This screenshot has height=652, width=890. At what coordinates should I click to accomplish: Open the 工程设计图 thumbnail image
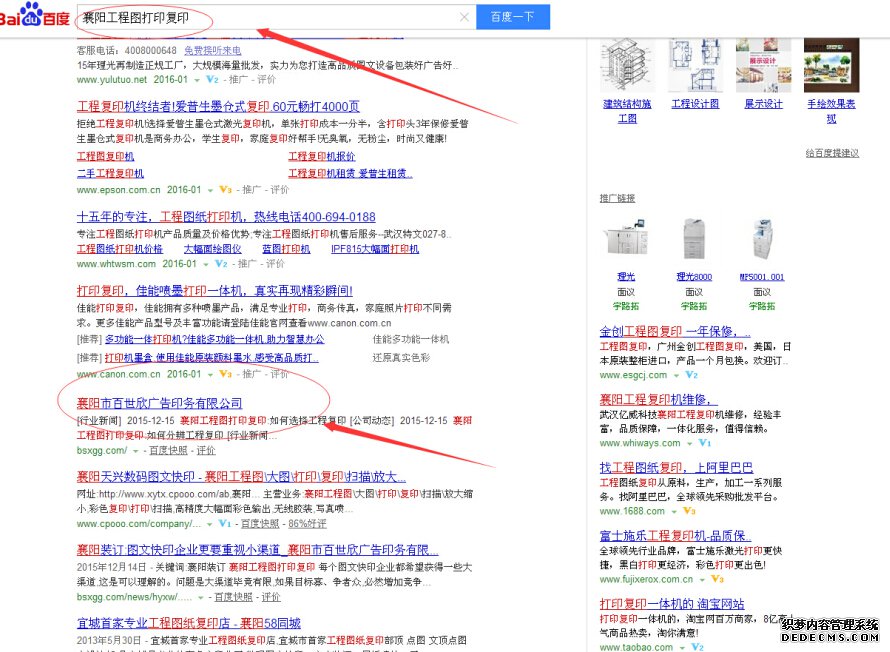pos(695,65)
